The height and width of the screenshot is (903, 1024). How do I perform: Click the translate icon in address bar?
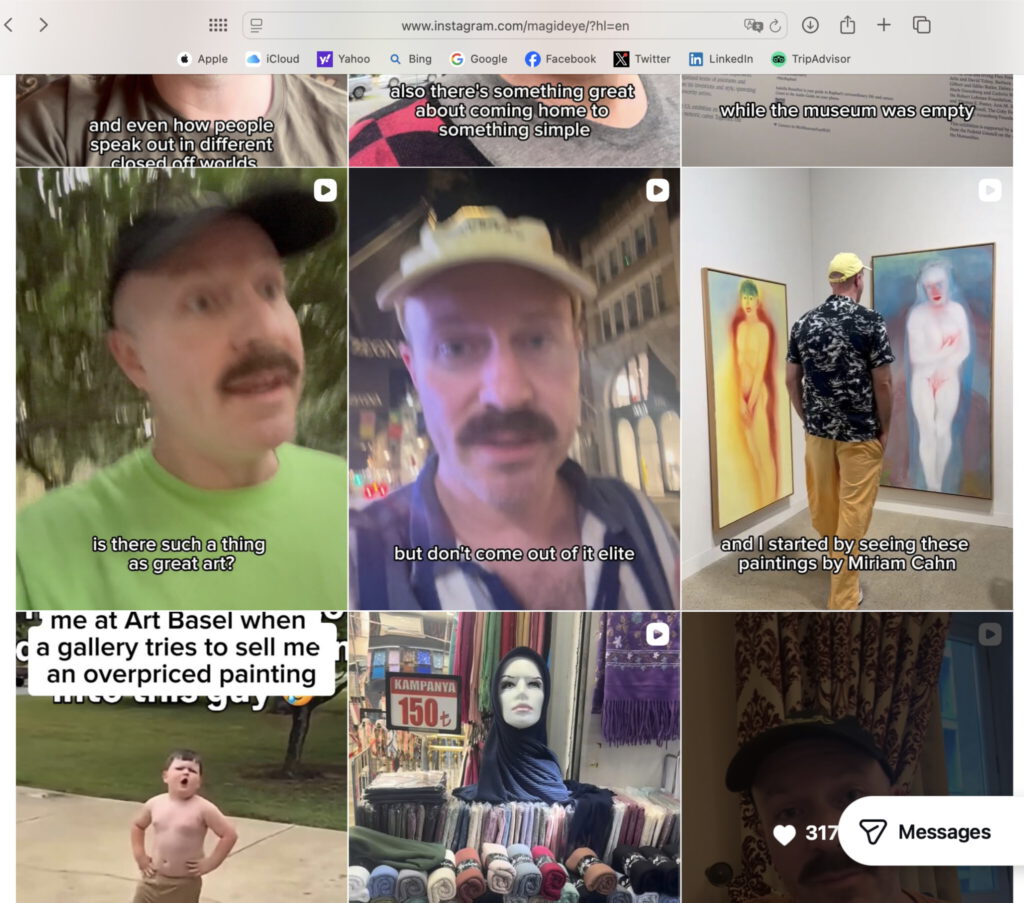click(753, 25)
